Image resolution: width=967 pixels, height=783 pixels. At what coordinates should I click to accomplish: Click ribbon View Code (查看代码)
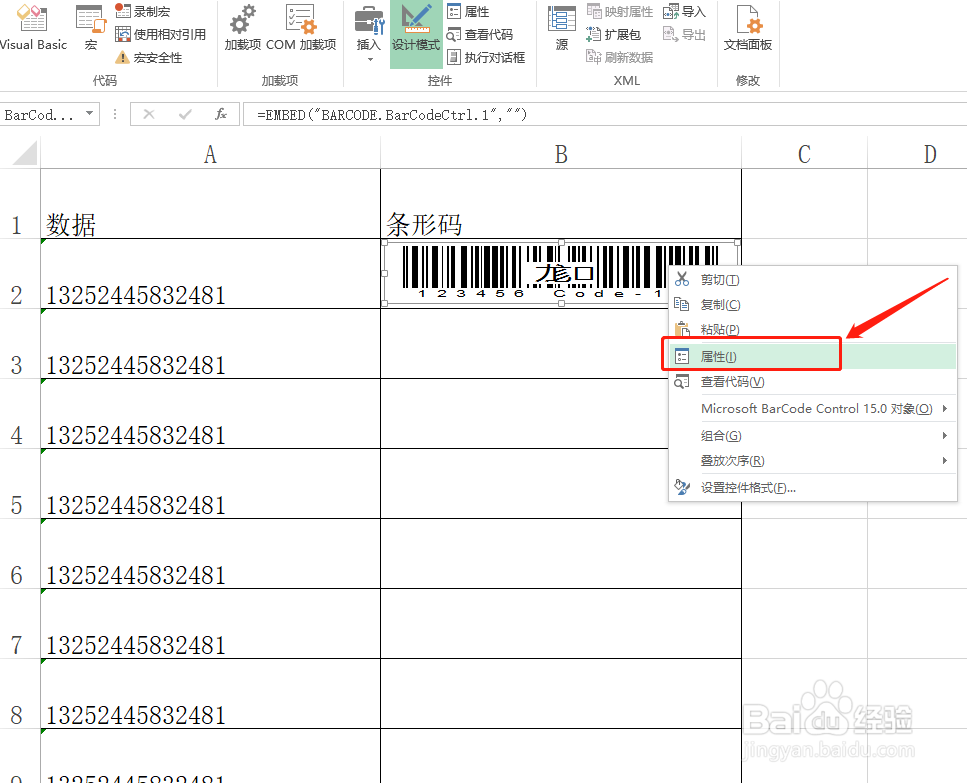[x=480, y=35]
